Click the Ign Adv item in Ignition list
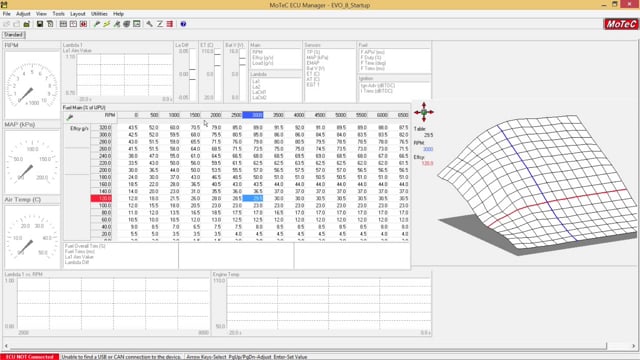This screenshot has height=360, width=640. [378, 86]
